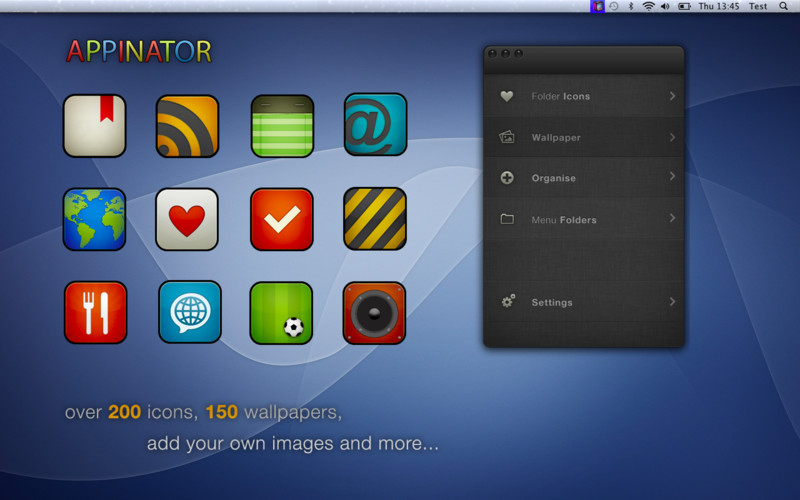
Task: Expand the Menu Folders chevron
Action: (x=672, y=218)
